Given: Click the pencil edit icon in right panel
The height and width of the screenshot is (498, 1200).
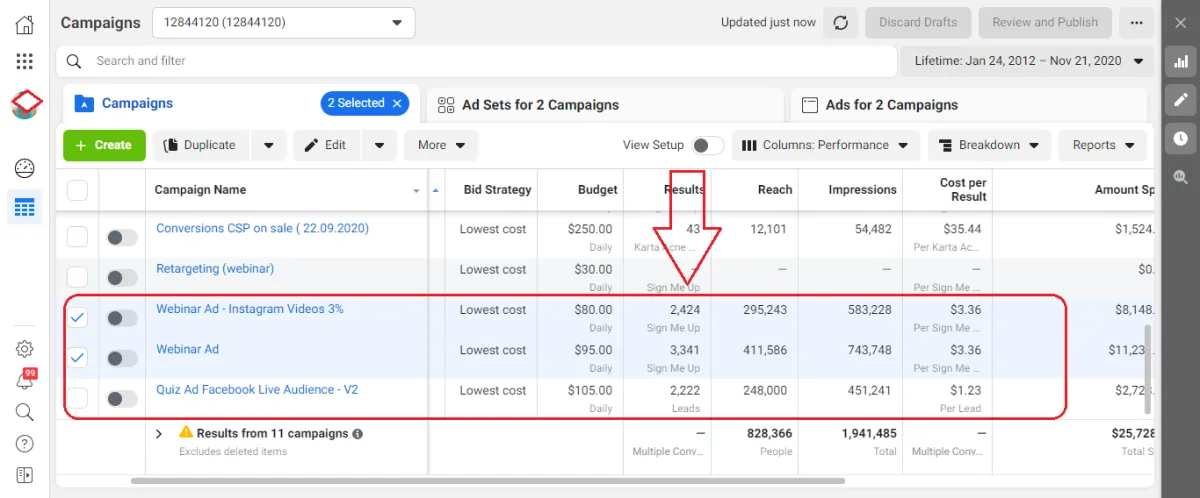Looking at the screenshot, I should point(1181,99).
